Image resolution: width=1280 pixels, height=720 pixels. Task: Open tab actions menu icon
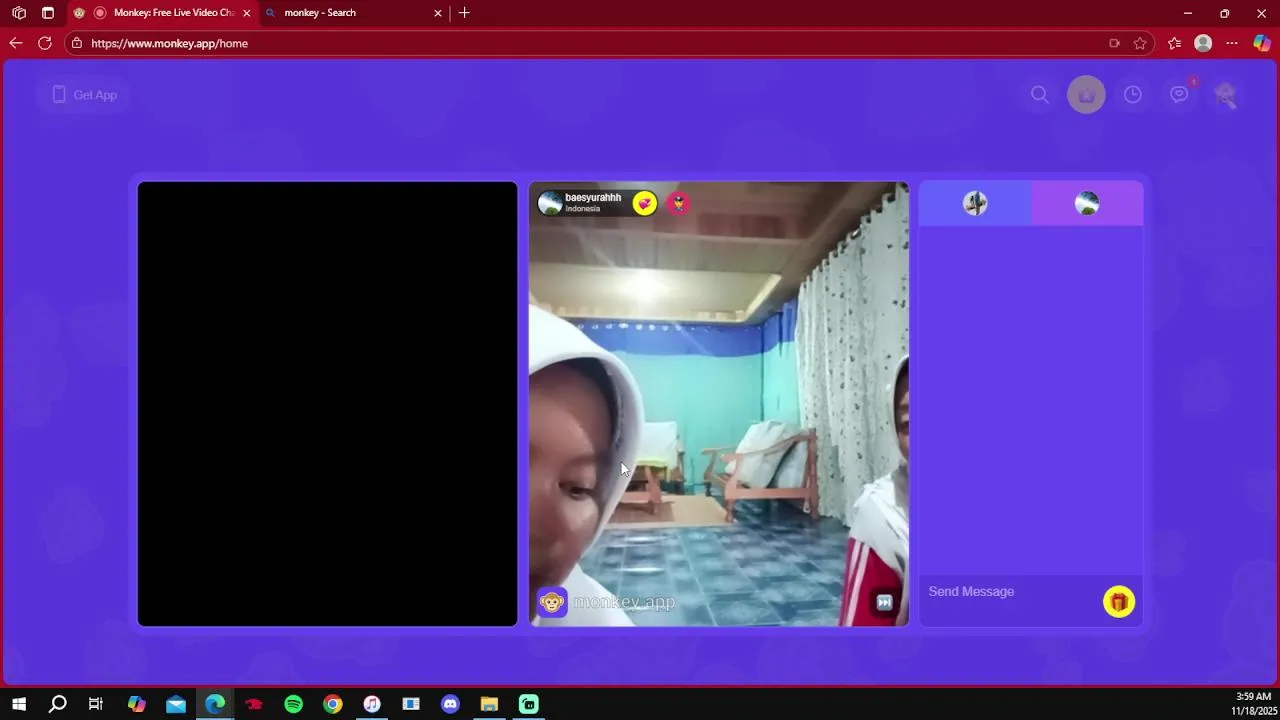(x=47, y=13)
